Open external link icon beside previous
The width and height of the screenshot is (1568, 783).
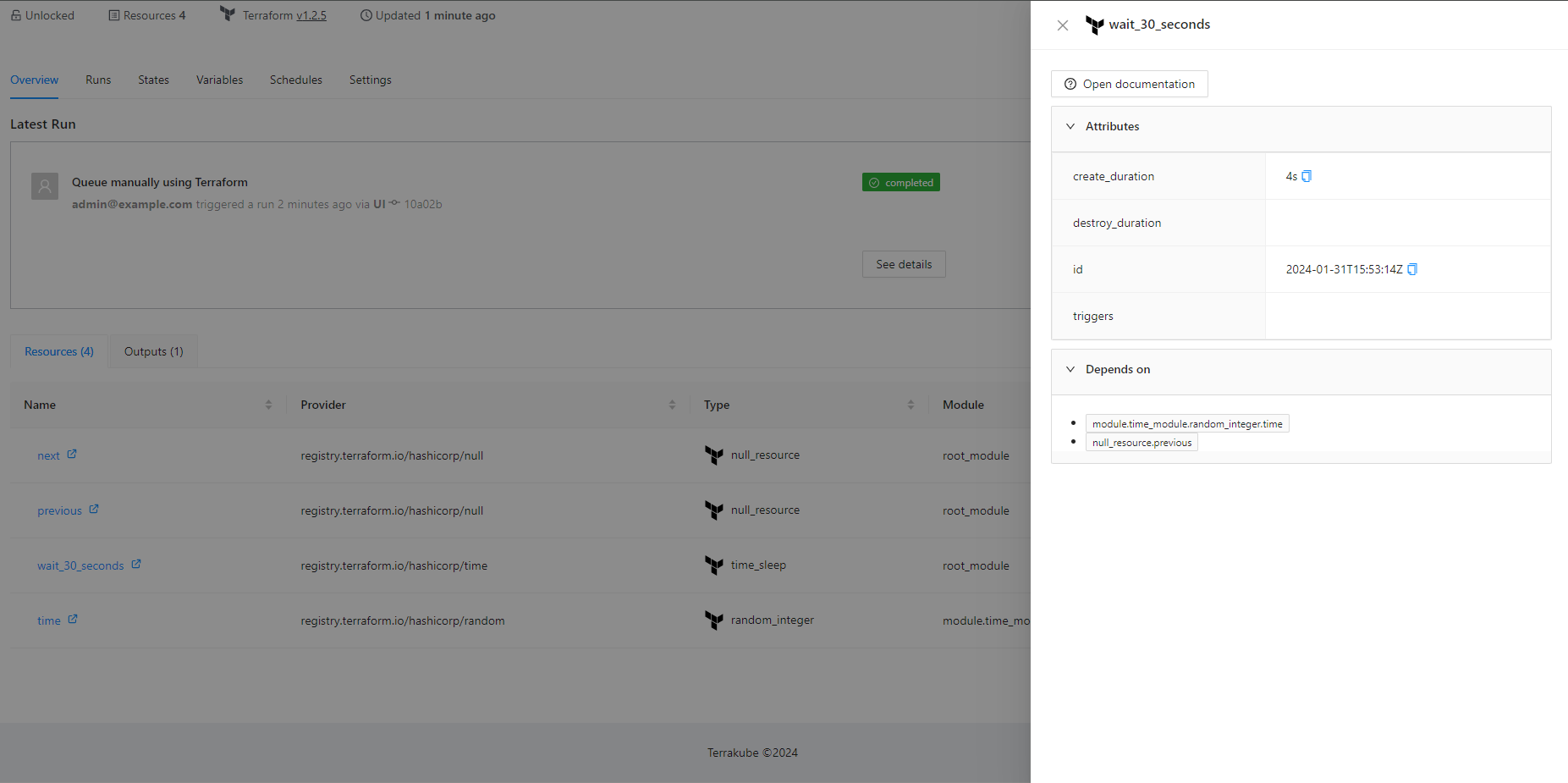(x=94, y=510)
